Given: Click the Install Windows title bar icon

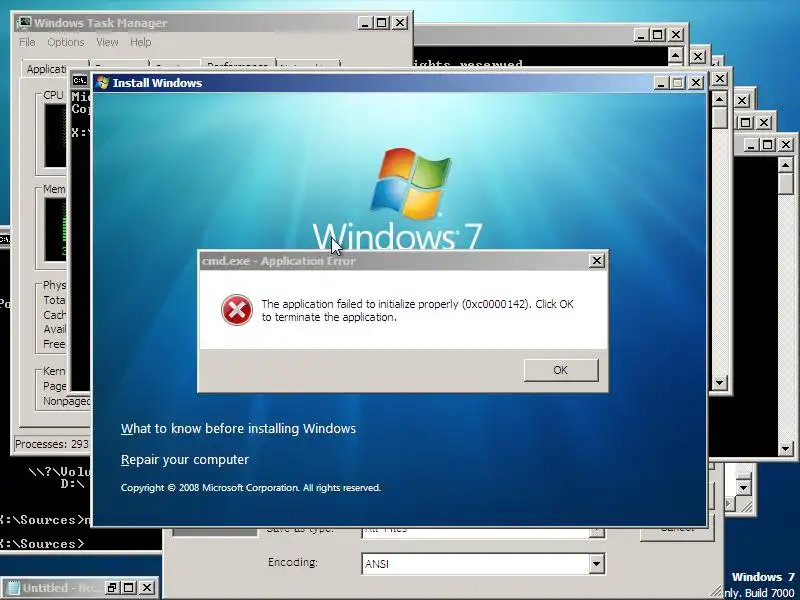Looking at the screenshot, I should click(x=103, y=83).
